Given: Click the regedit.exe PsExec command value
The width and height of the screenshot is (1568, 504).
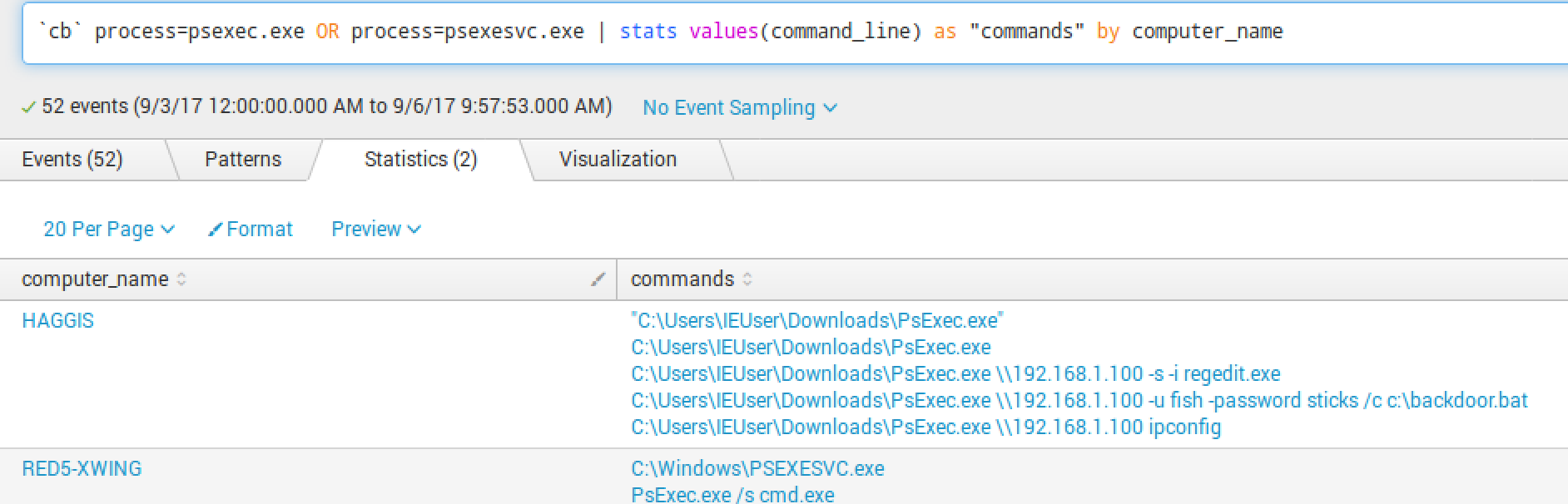Looking at the screenshot, I should pyautogui.click(x=955, y=374).
